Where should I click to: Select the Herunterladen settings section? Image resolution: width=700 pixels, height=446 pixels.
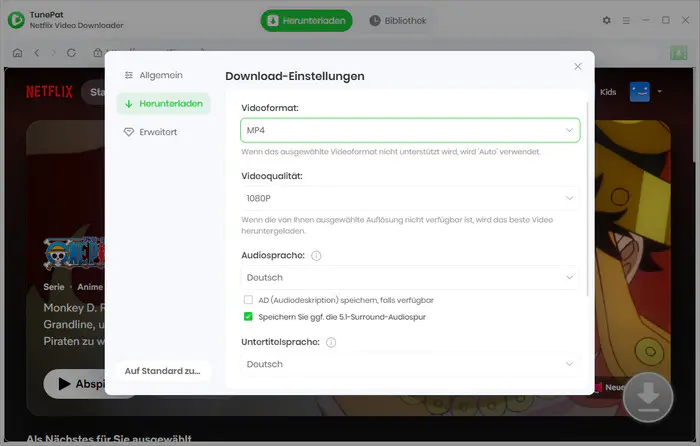(163, 104)
